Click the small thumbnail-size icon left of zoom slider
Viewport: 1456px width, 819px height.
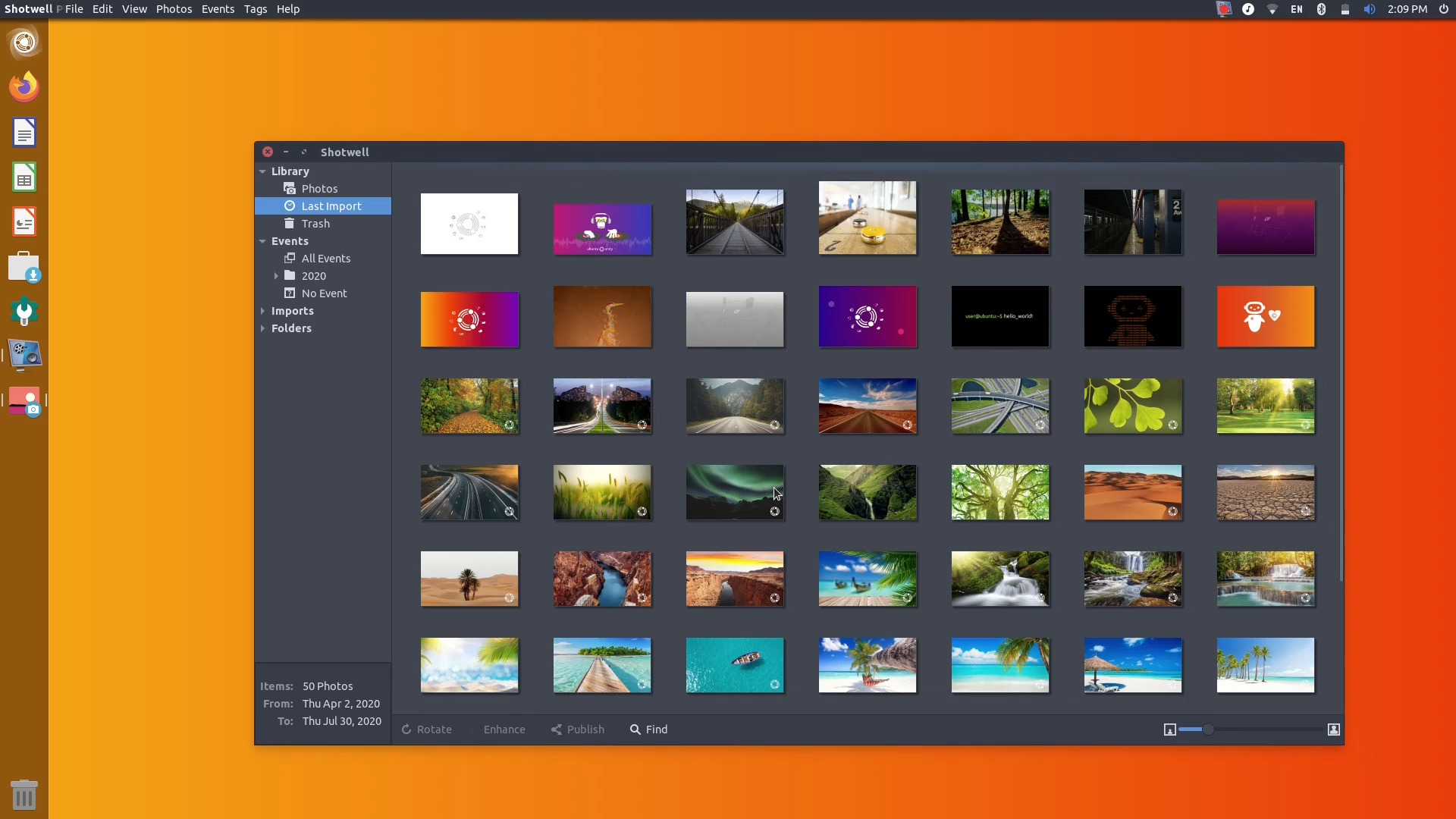click(x=1169, y=729)
